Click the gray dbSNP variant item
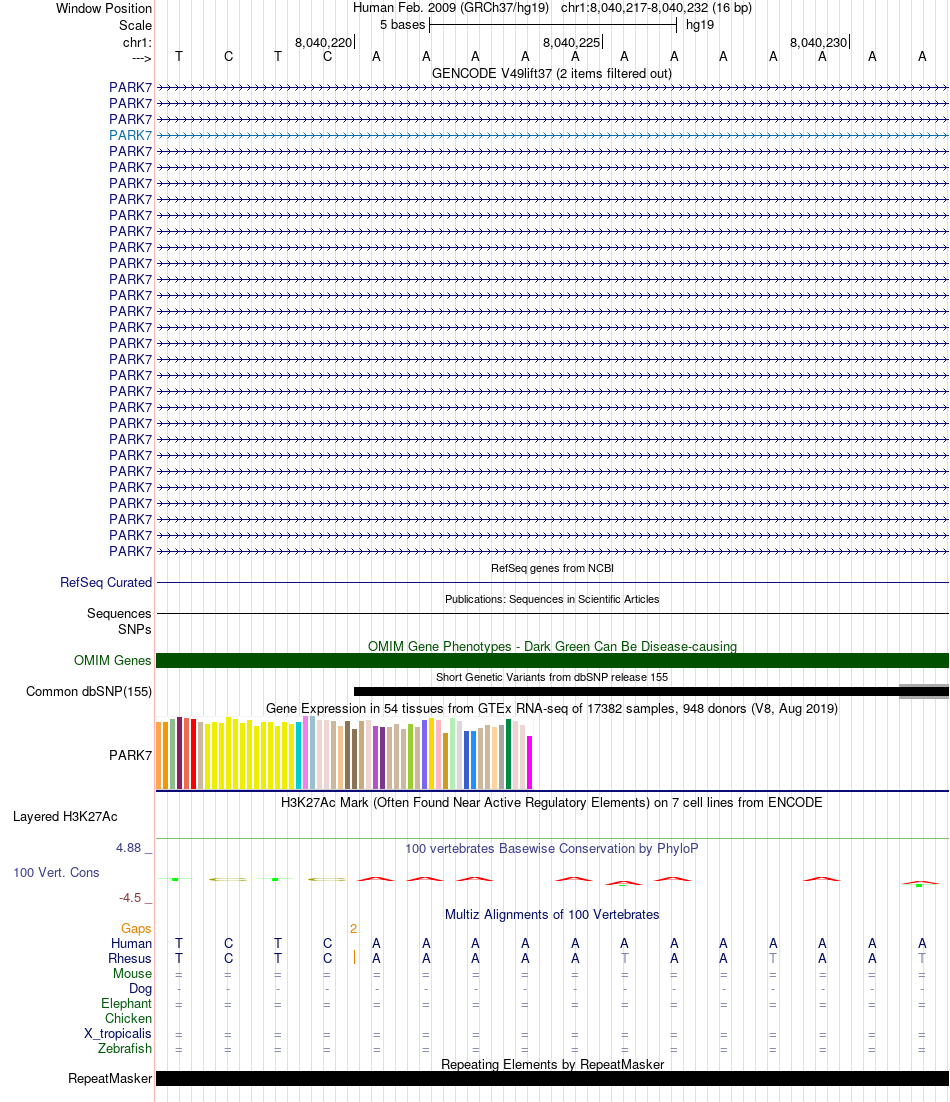Viewport: 950px width, 1102px height. [x=924, y=692]
